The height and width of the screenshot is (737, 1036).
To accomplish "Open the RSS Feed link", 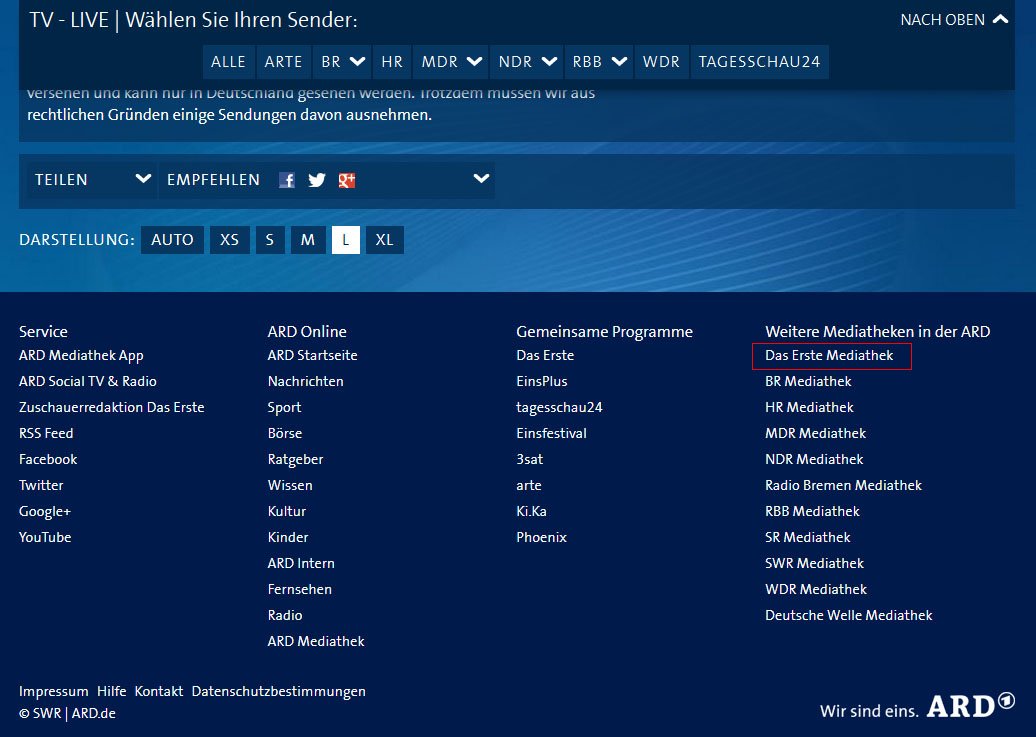I will click(x=46, y=434).
